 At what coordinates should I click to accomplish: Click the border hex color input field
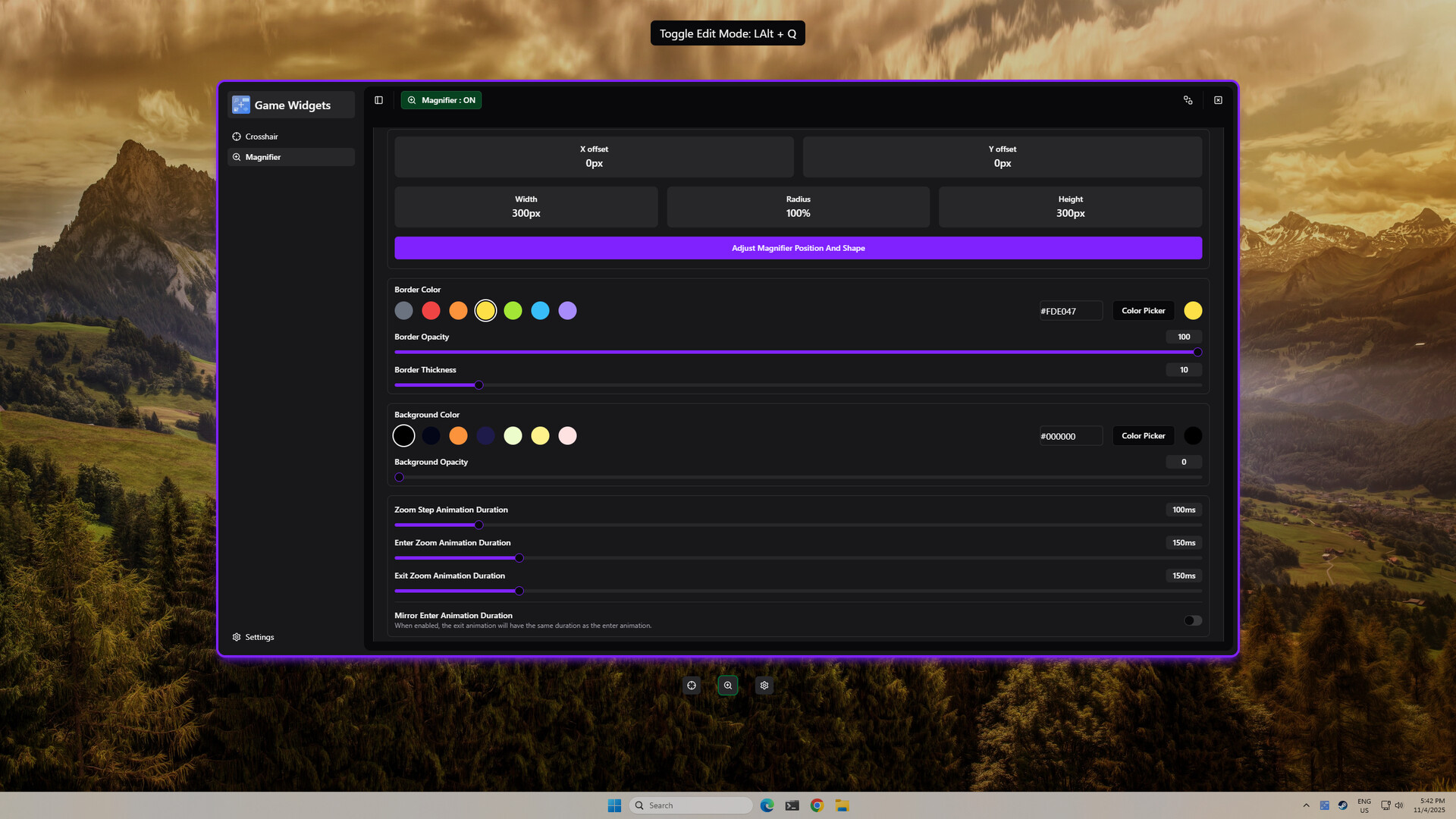tap(1070, 310)
